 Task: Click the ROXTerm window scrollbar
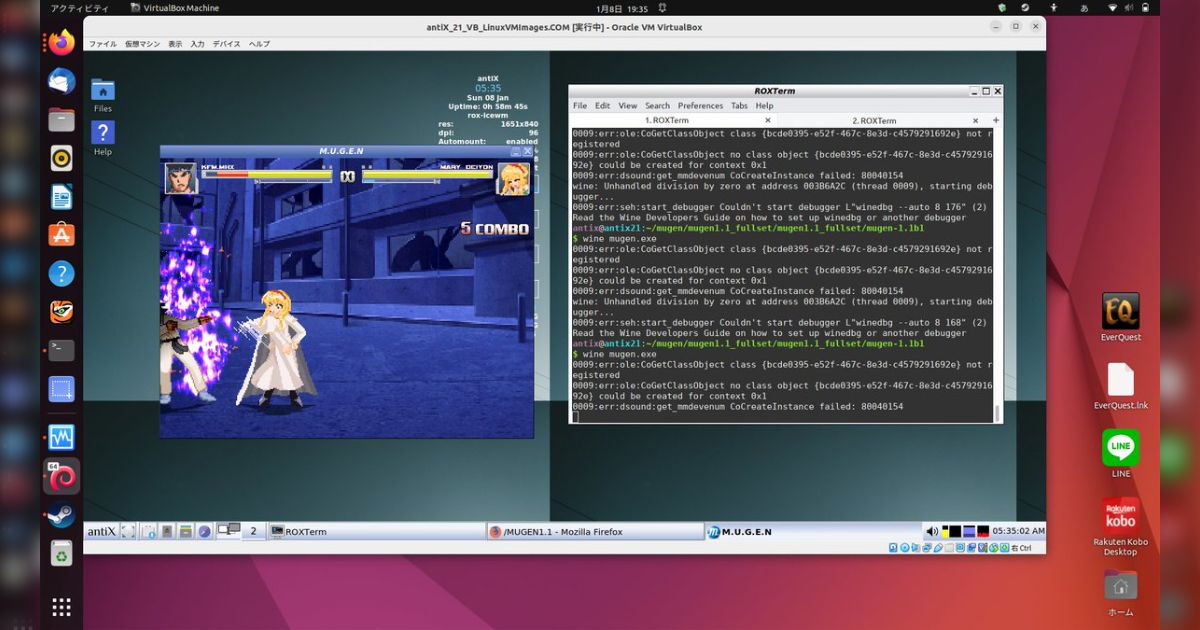pos(995,270)
